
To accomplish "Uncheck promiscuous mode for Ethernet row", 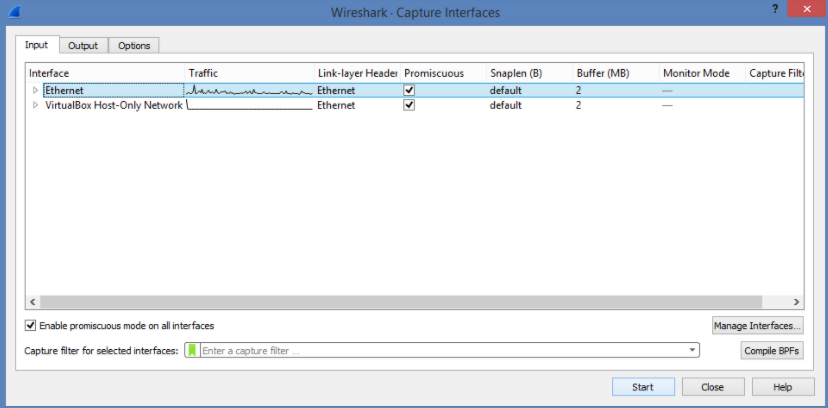I will 409,90.
